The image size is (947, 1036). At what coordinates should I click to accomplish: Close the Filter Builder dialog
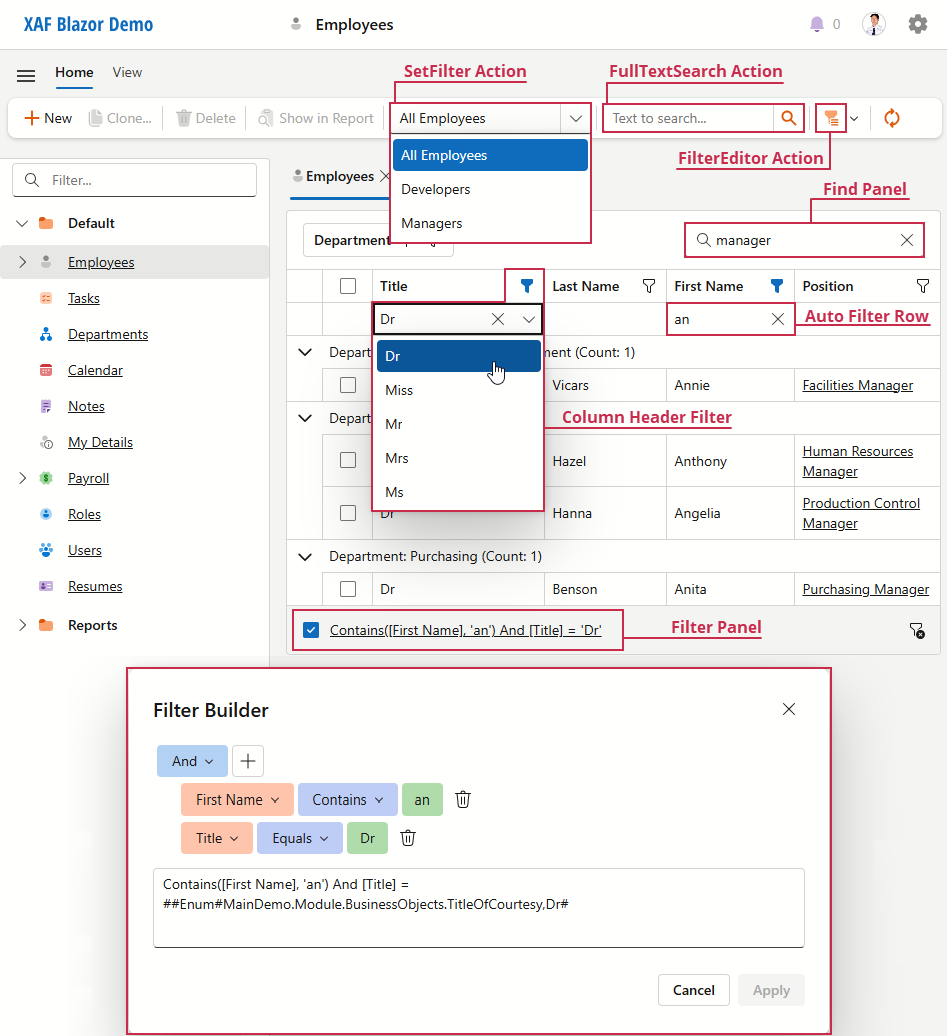(x=788, y=709)
